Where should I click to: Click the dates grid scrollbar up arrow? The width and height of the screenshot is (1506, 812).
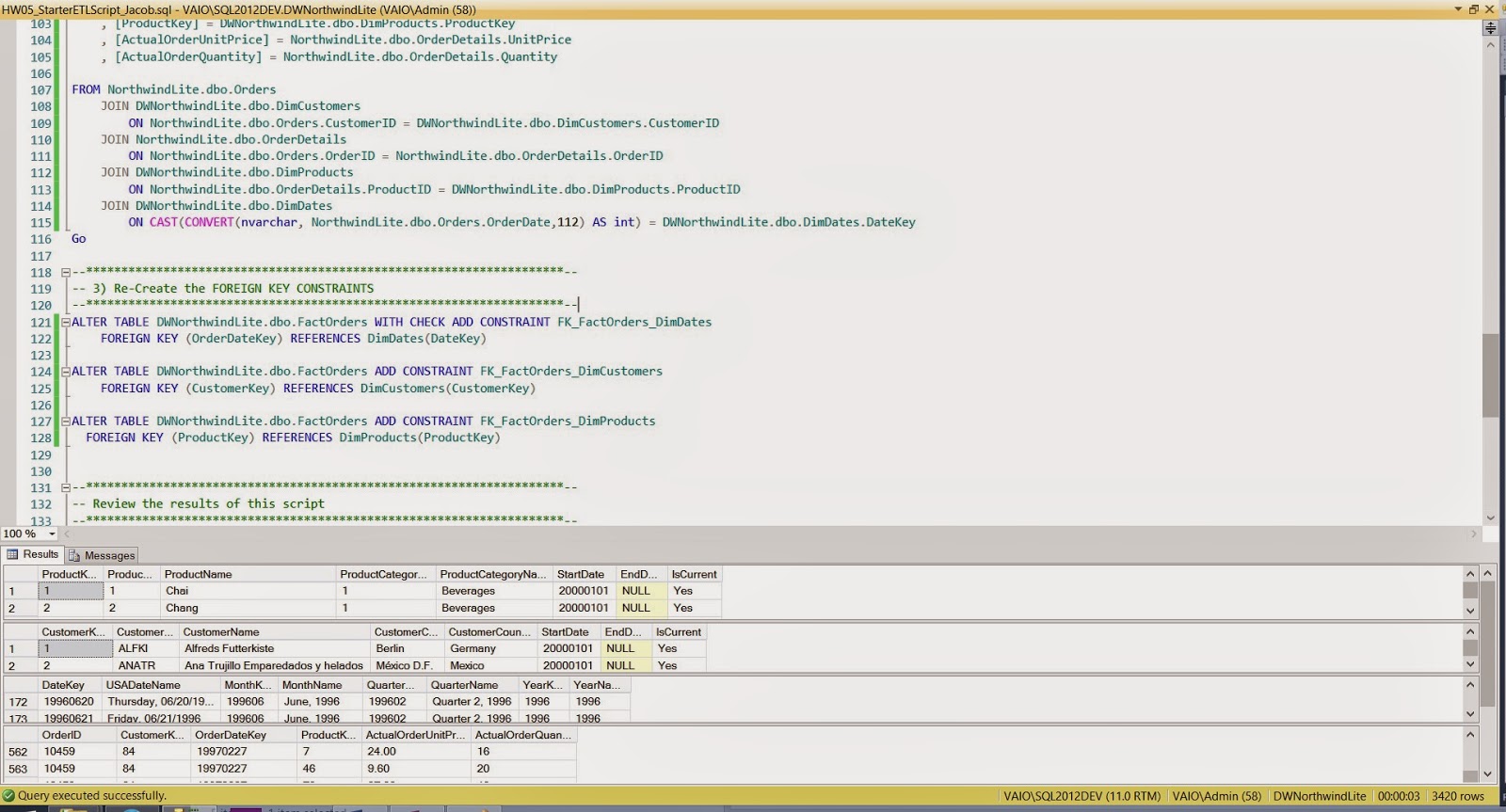[1470, 685]
